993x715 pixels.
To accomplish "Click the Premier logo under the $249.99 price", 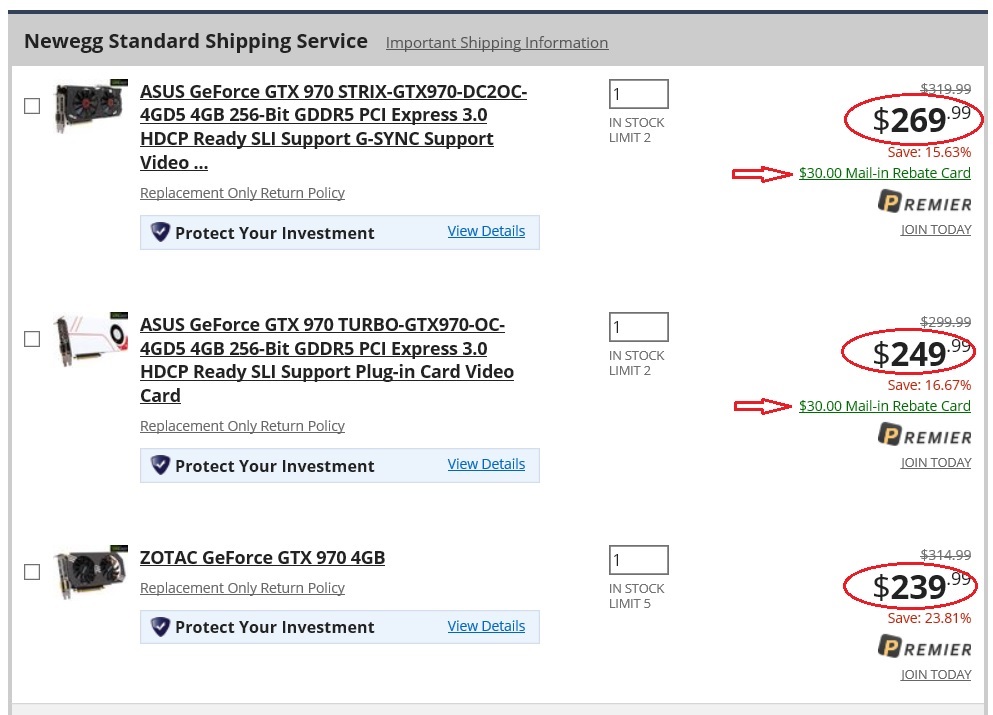I will pos(925,436).
